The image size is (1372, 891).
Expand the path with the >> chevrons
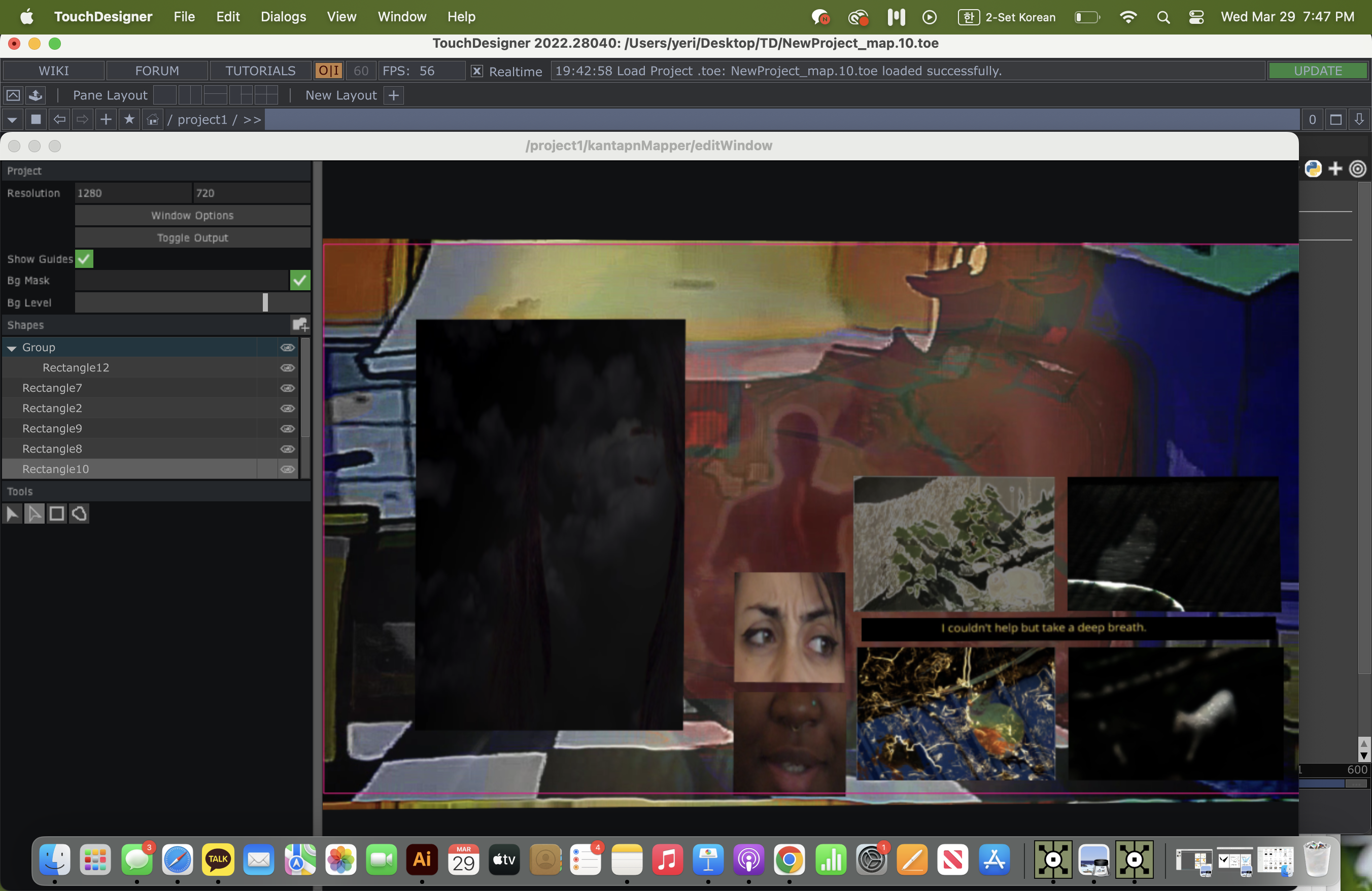(x=252, y=119)
